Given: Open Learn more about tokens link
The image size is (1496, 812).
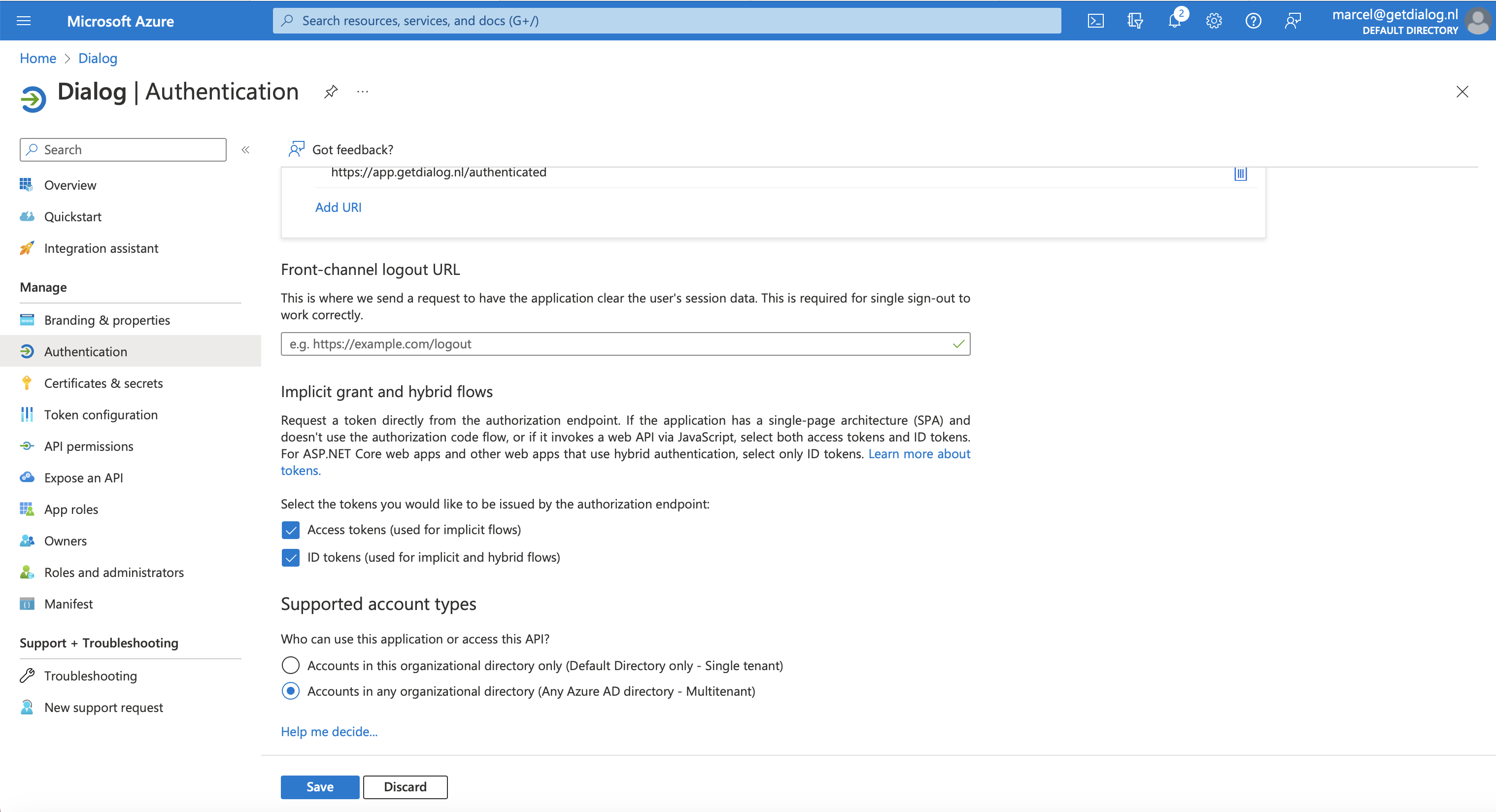Looking at the screenshot, I should tap(919, 454).
